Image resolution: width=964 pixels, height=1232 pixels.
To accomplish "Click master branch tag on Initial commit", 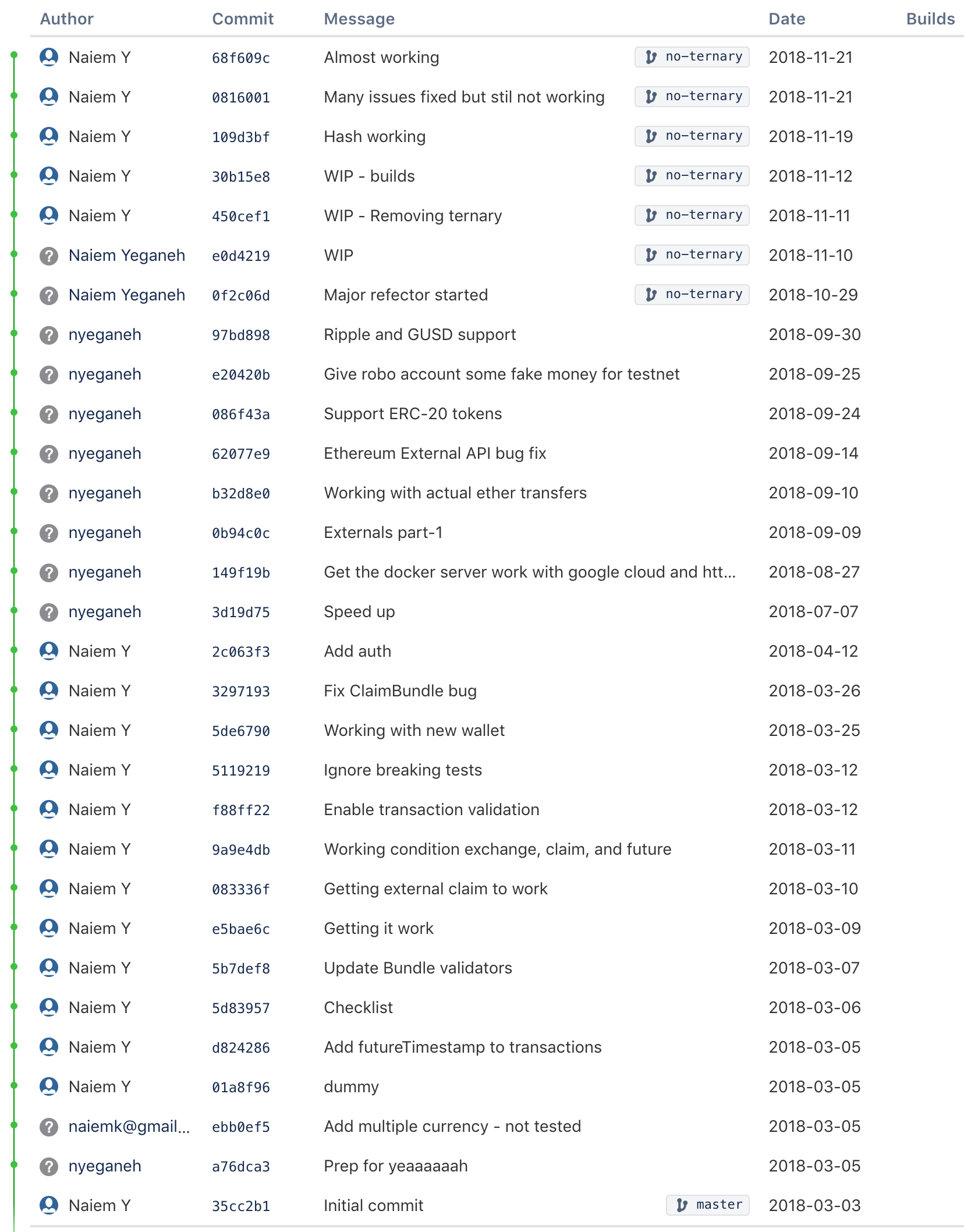I will (707, 1205).
